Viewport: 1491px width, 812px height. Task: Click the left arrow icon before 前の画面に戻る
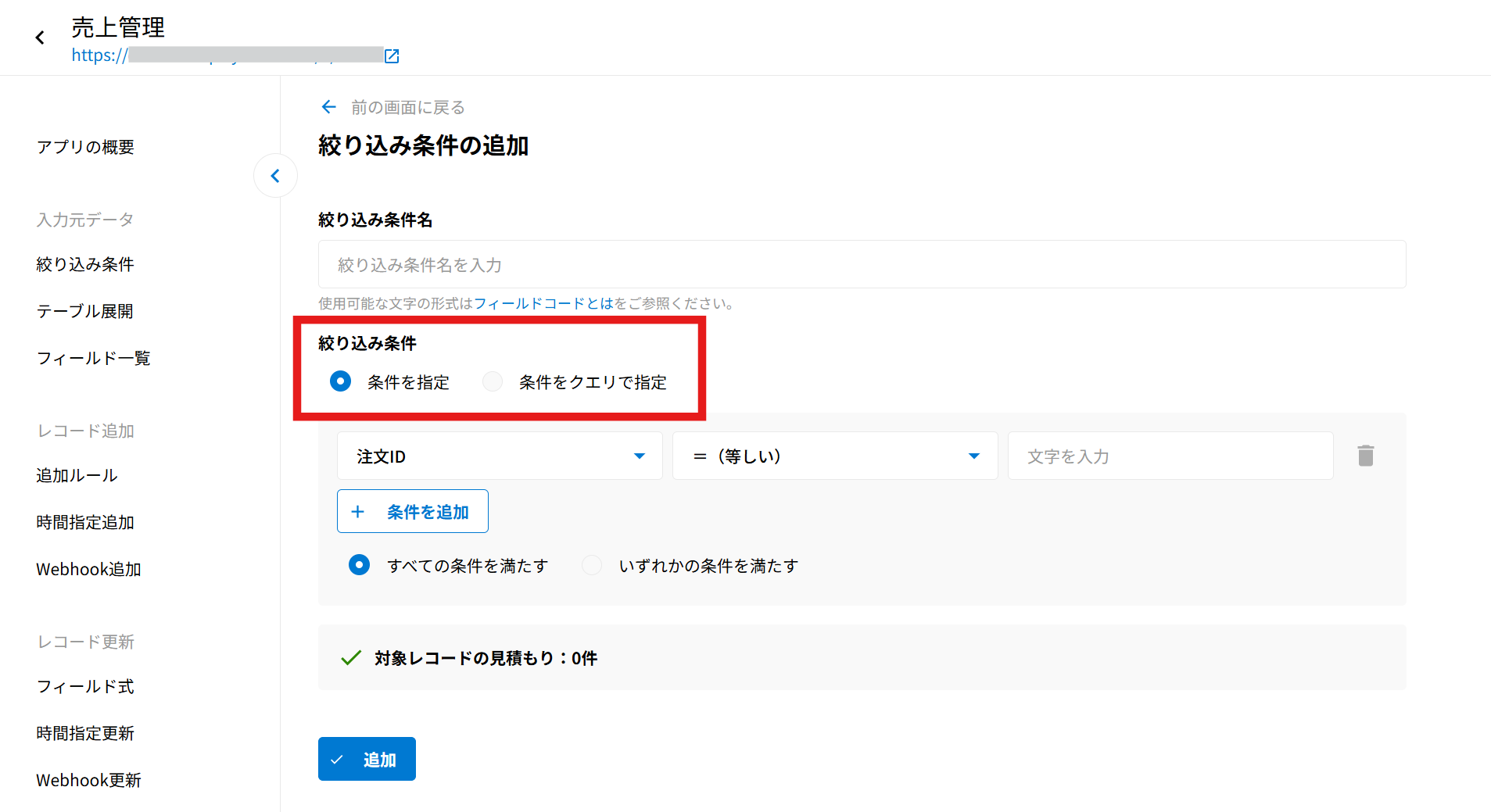329,107
